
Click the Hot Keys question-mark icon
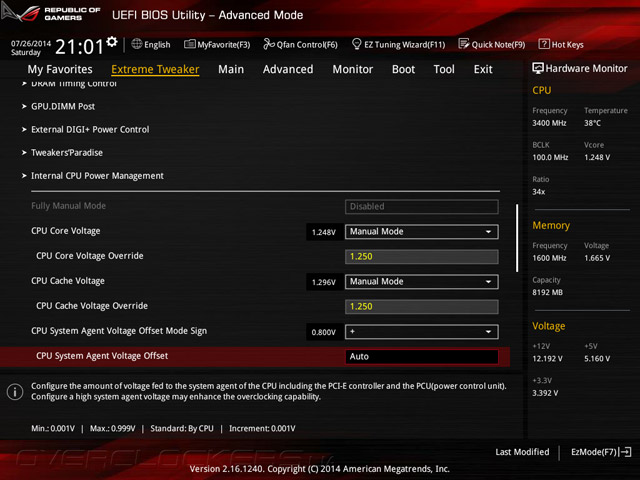pos(544,44)
